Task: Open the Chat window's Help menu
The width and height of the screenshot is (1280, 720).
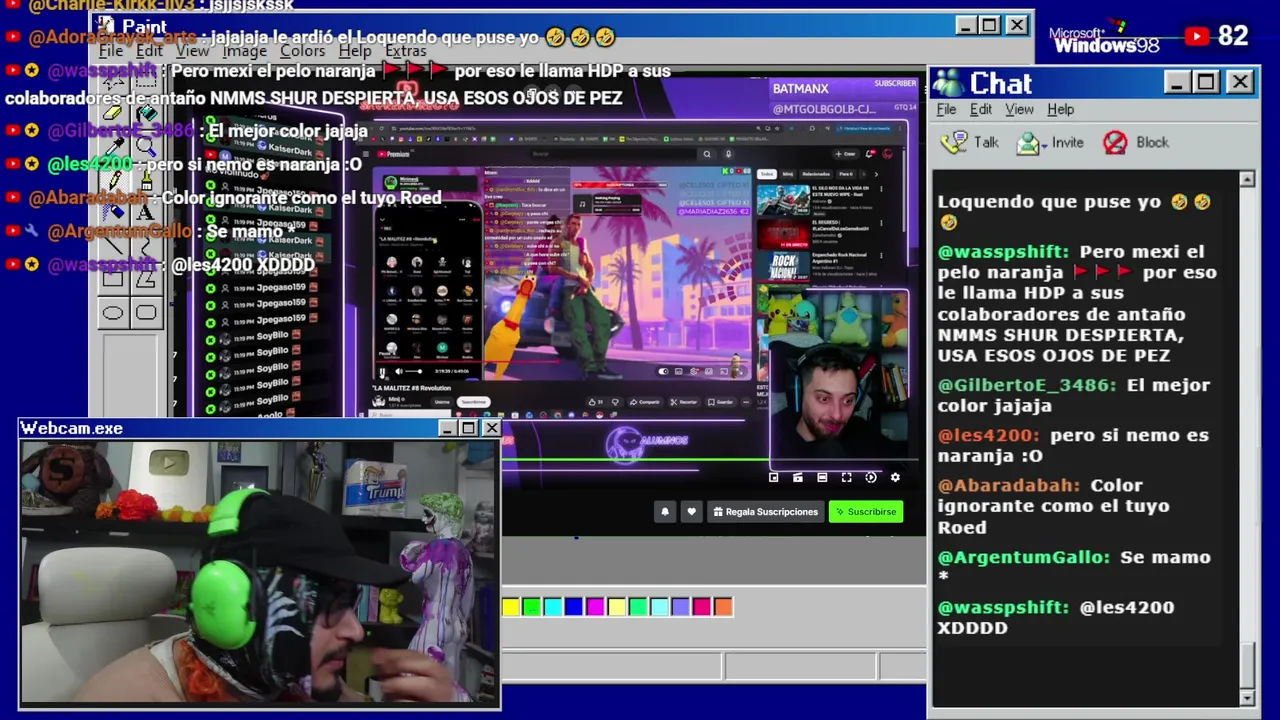Action: click(x=1060, y=109)
